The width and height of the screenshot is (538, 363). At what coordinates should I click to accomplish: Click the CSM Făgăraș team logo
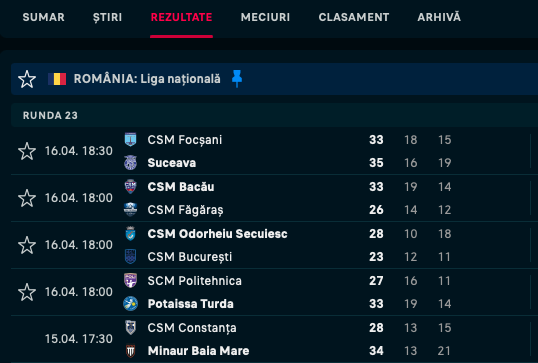[130, 210]
